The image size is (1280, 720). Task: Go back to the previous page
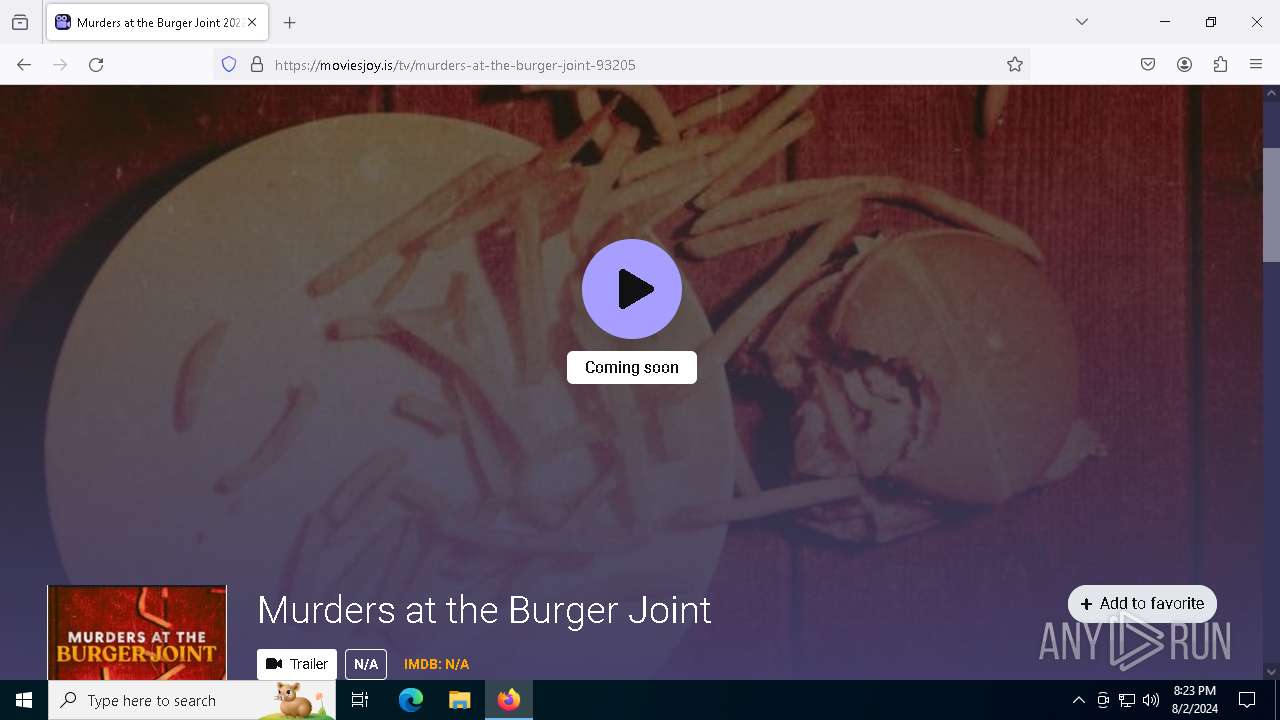click(x=24, y=65)
